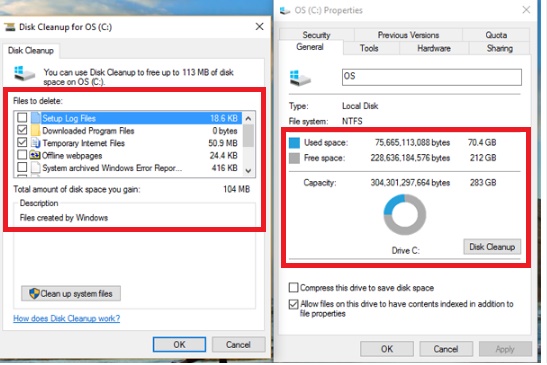
Task: Open the Previous Versions tab
Action: coord(408,35)
